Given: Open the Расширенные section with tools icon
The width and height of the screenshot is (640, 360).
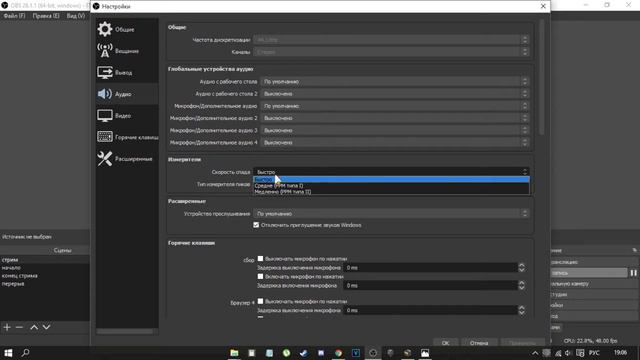Looking at the screenshot, I should pyautogui.click(x=127, y=159).
